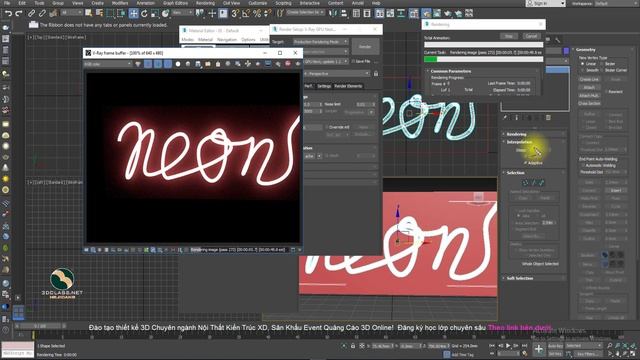Image resolution: width=640 pixels, height=360 pixels.
Task: Select the Link tool
Action: pos(31,13)
